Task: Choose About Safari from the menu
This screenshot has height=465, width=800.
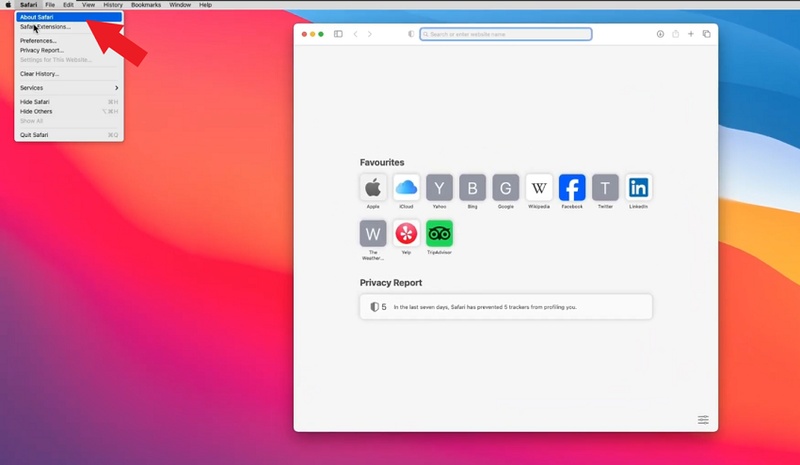Action: pos(69,17)
